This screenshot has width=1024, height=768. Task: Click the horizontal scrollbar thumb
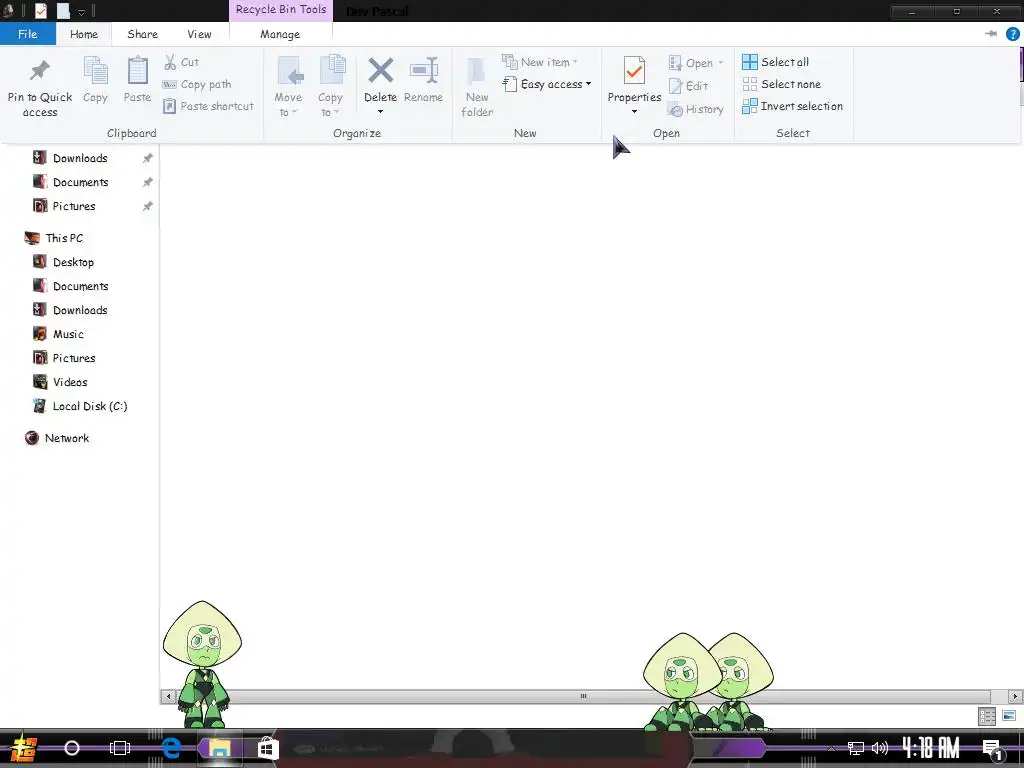tap(583, 696)
